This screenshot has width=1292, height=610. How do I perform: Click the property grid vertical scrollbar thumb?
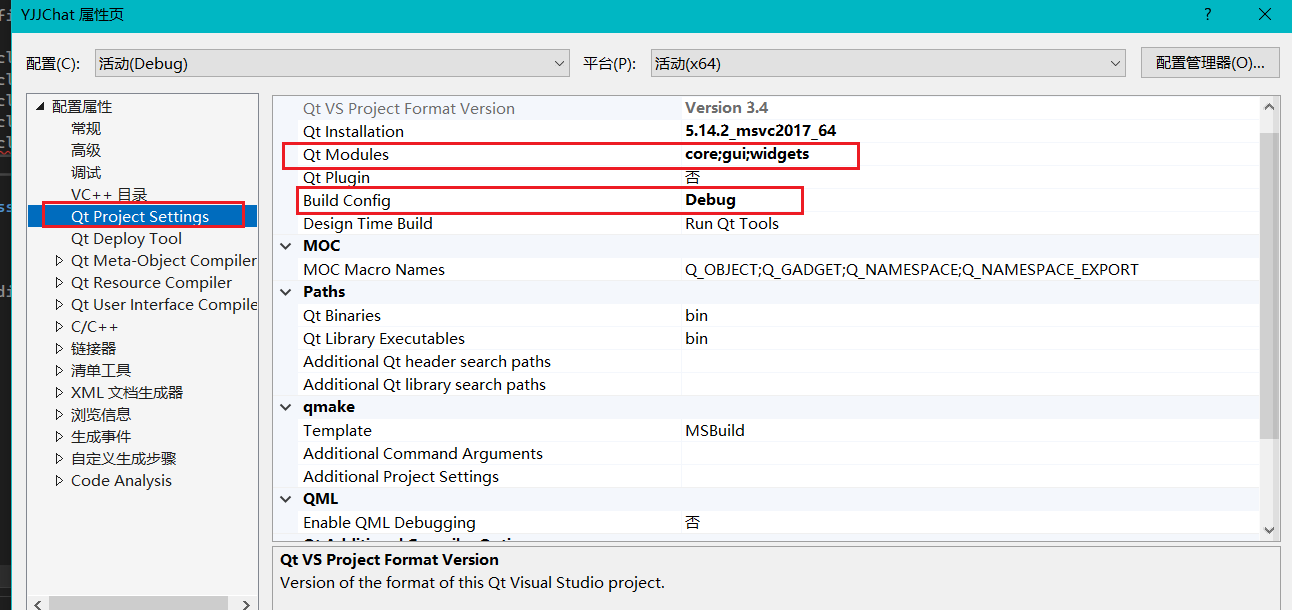(x=1269, y=285)
